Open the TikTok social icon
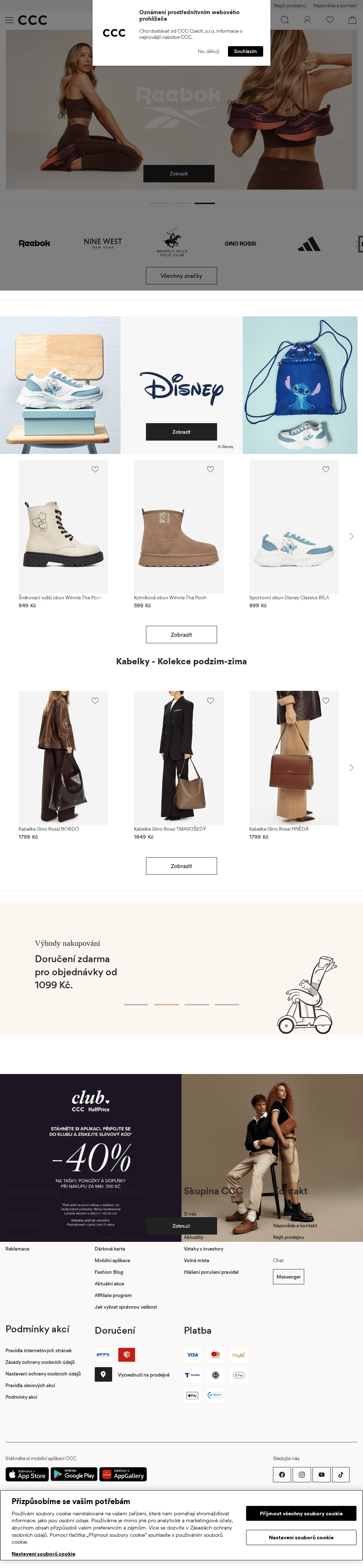Viewport: 363px width, 1568px height. click(x=340, y=1474)
